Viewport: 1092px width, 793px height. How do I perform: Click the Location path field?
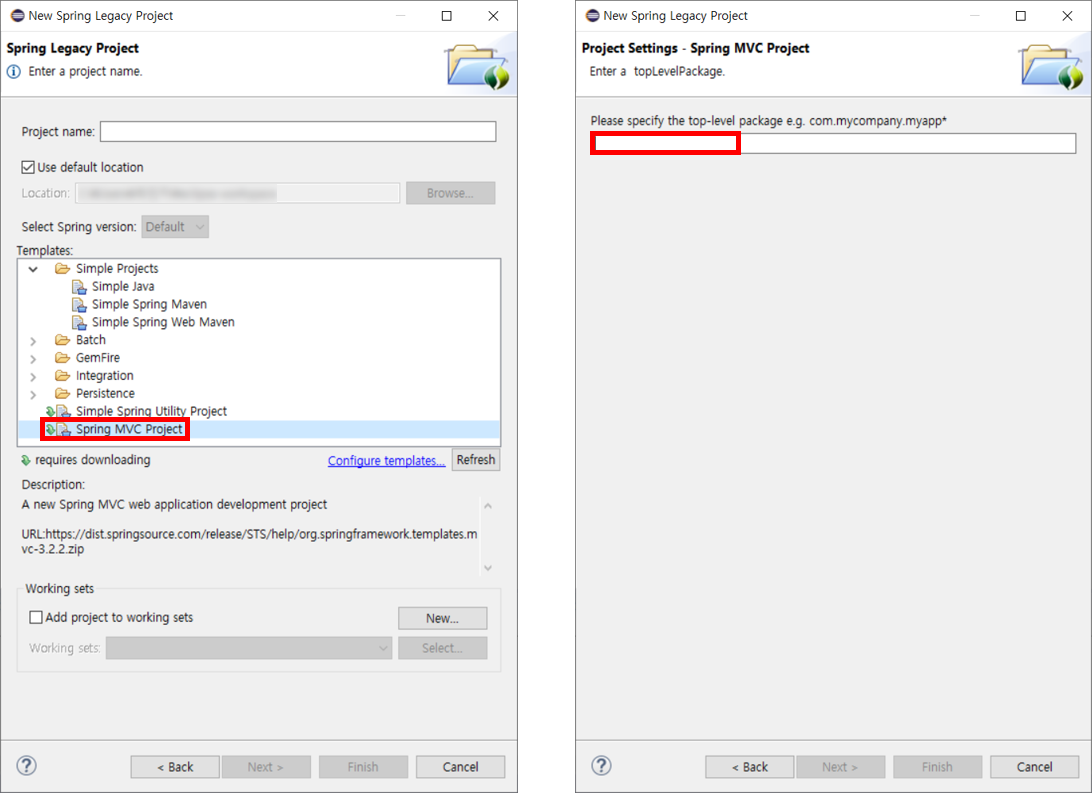point(237,194)
